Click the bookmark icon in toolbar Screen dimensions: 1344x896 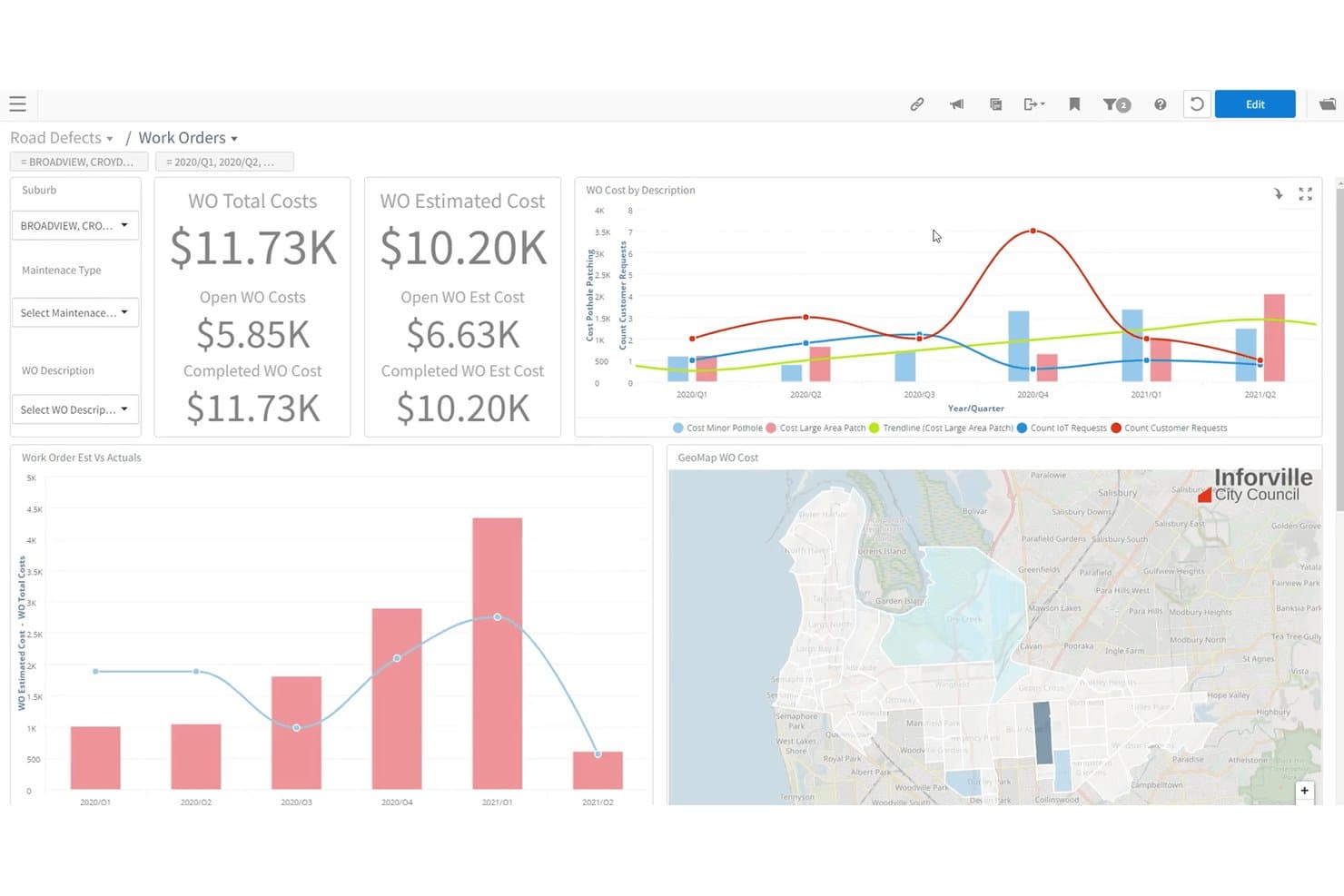click(x=1074, y=104)
